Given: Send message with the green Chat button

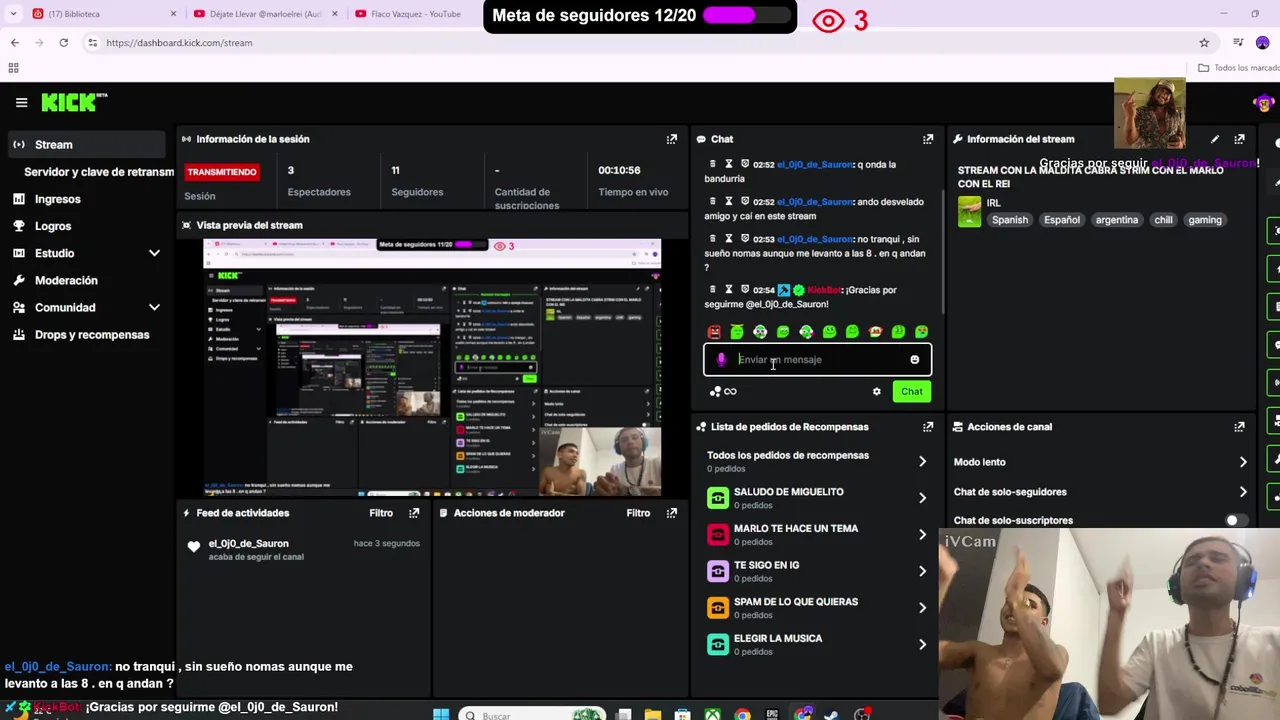Looking at the screenshot, I should pyautogui.click(x=911, y=392).
